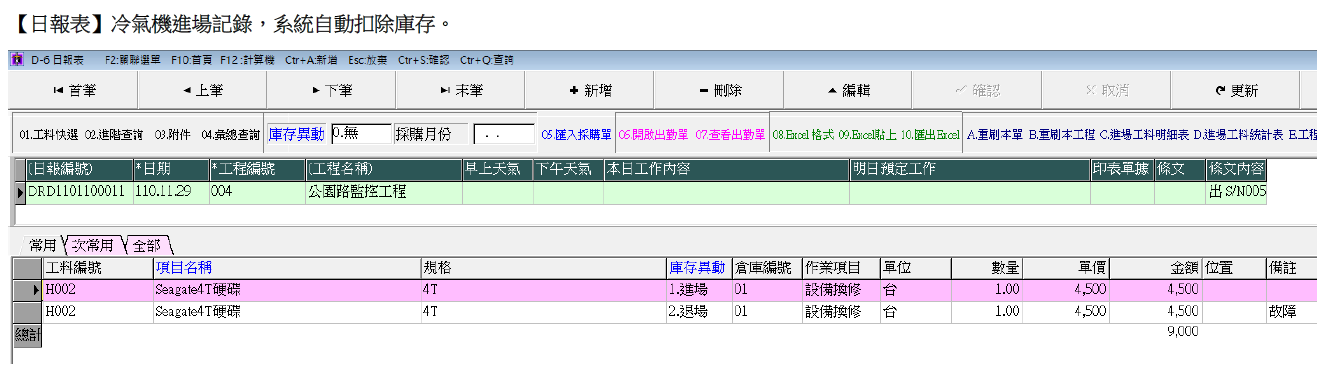Click the 備註 column header

(1291, 268)
